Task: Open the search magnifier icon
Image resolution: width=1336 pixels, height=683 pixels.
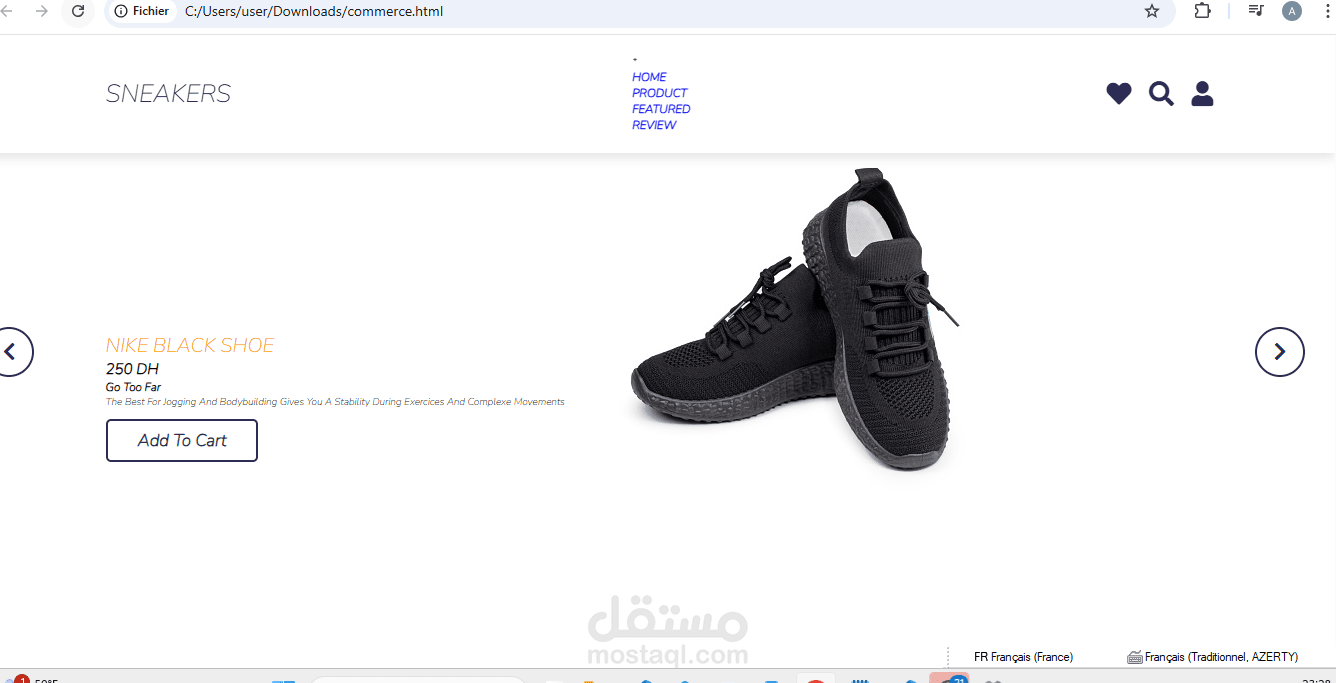Action: 1161,94
